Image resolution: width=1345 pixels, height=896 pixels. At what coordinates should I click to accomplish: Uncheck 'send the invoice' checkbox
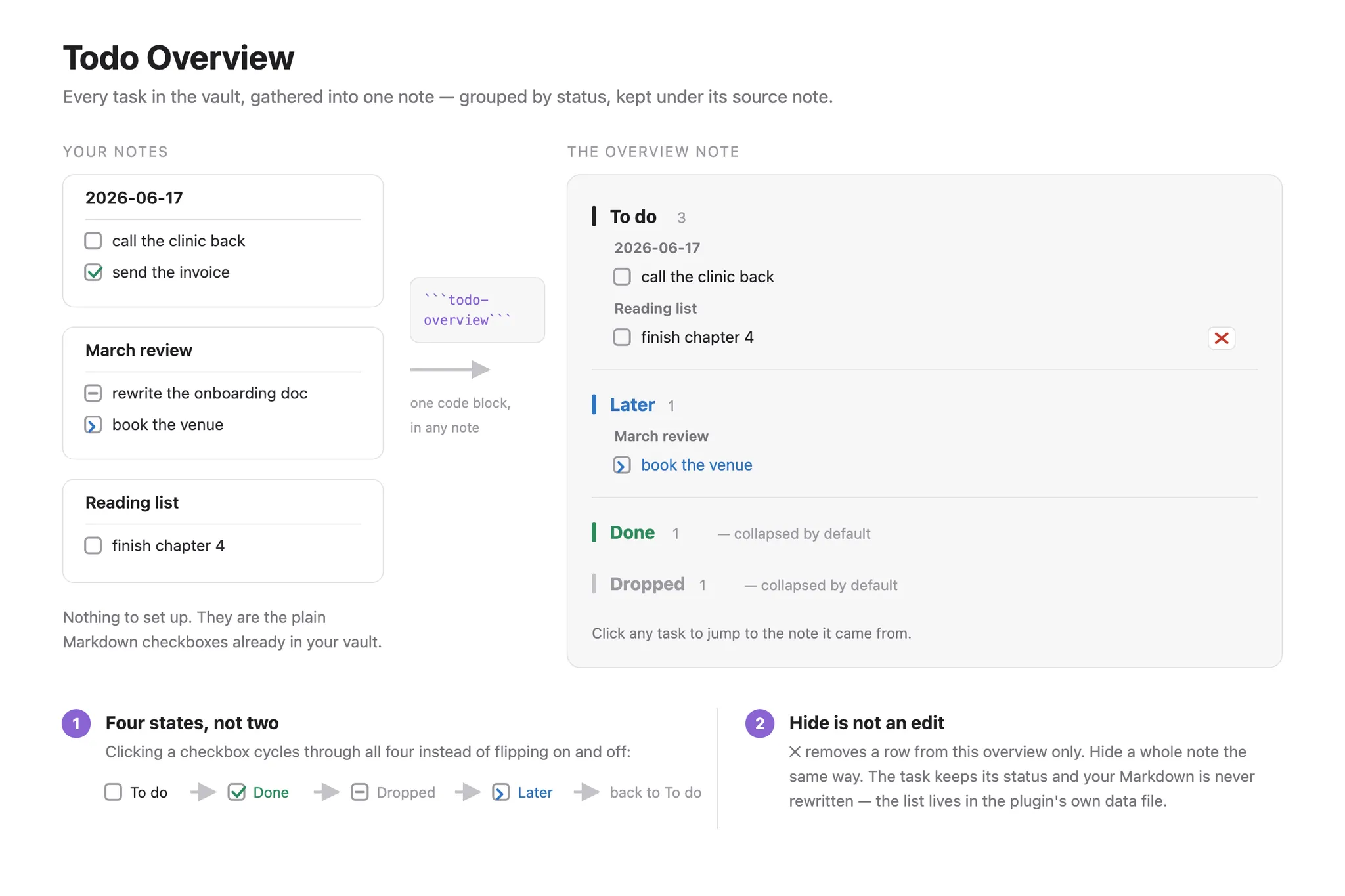[x=93, y=272]
